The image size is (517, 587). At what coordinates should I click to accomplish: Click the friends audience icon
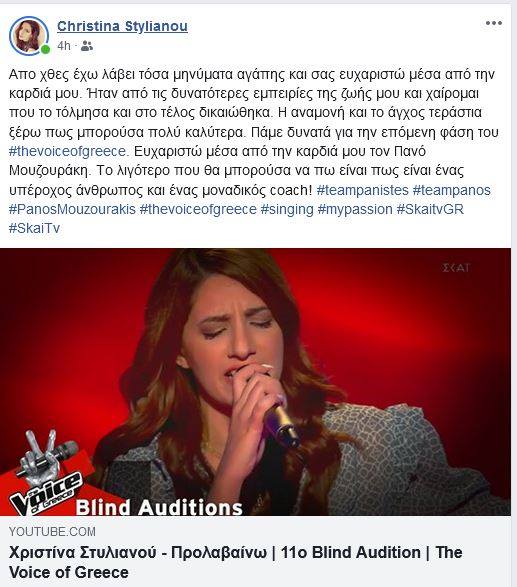point(86,46)
